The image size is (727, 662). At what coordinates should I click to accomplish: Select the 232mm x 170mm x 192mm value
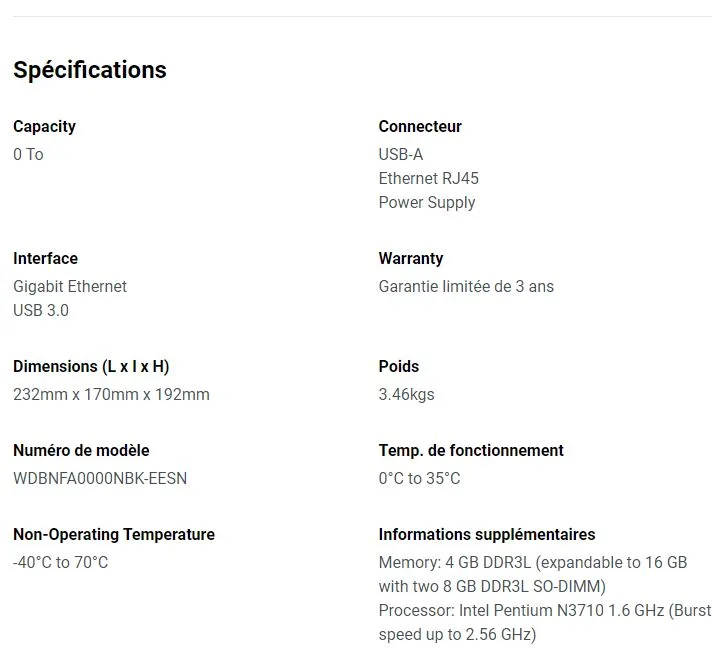tap(111, 395)
